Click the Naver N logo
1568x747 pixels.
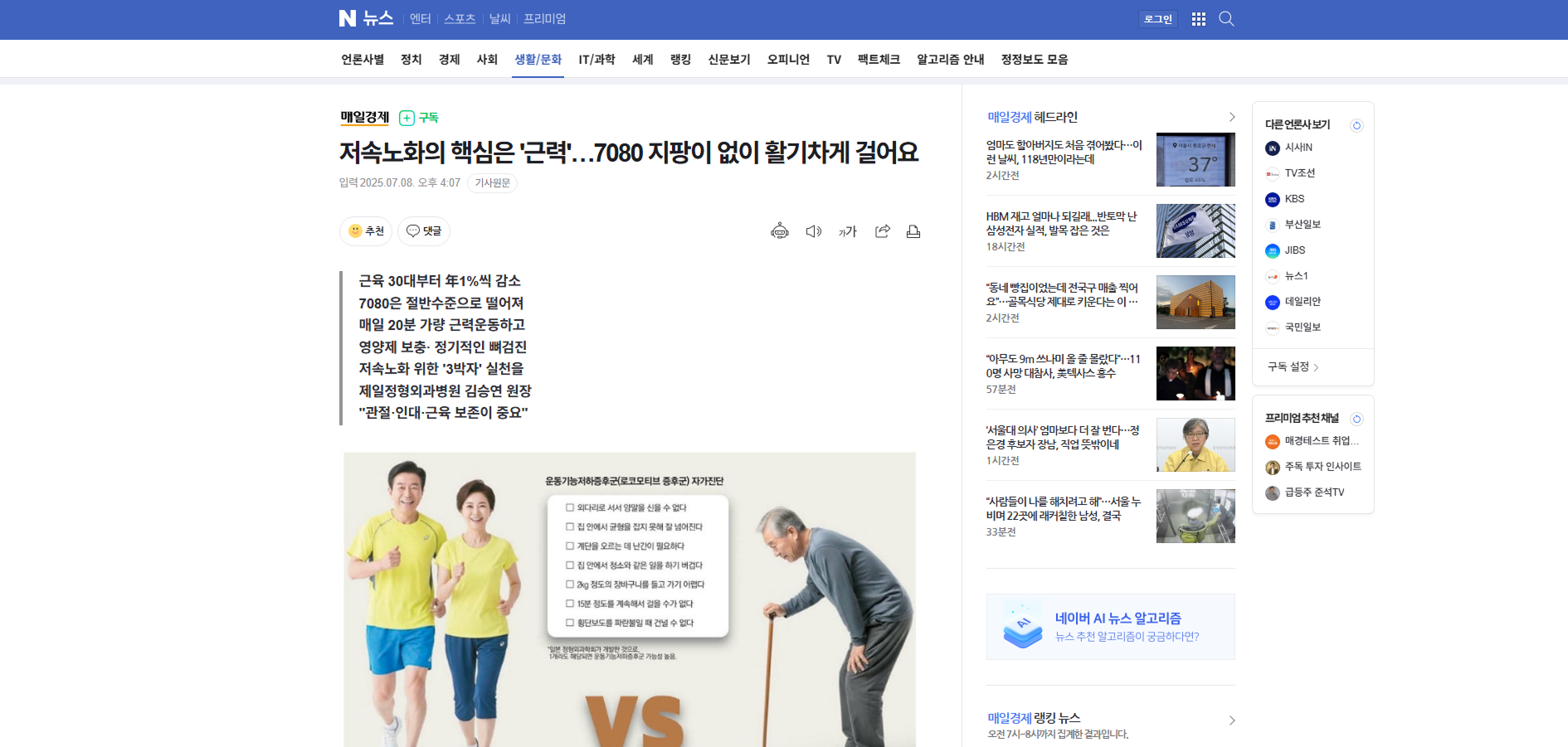(348, 18)
